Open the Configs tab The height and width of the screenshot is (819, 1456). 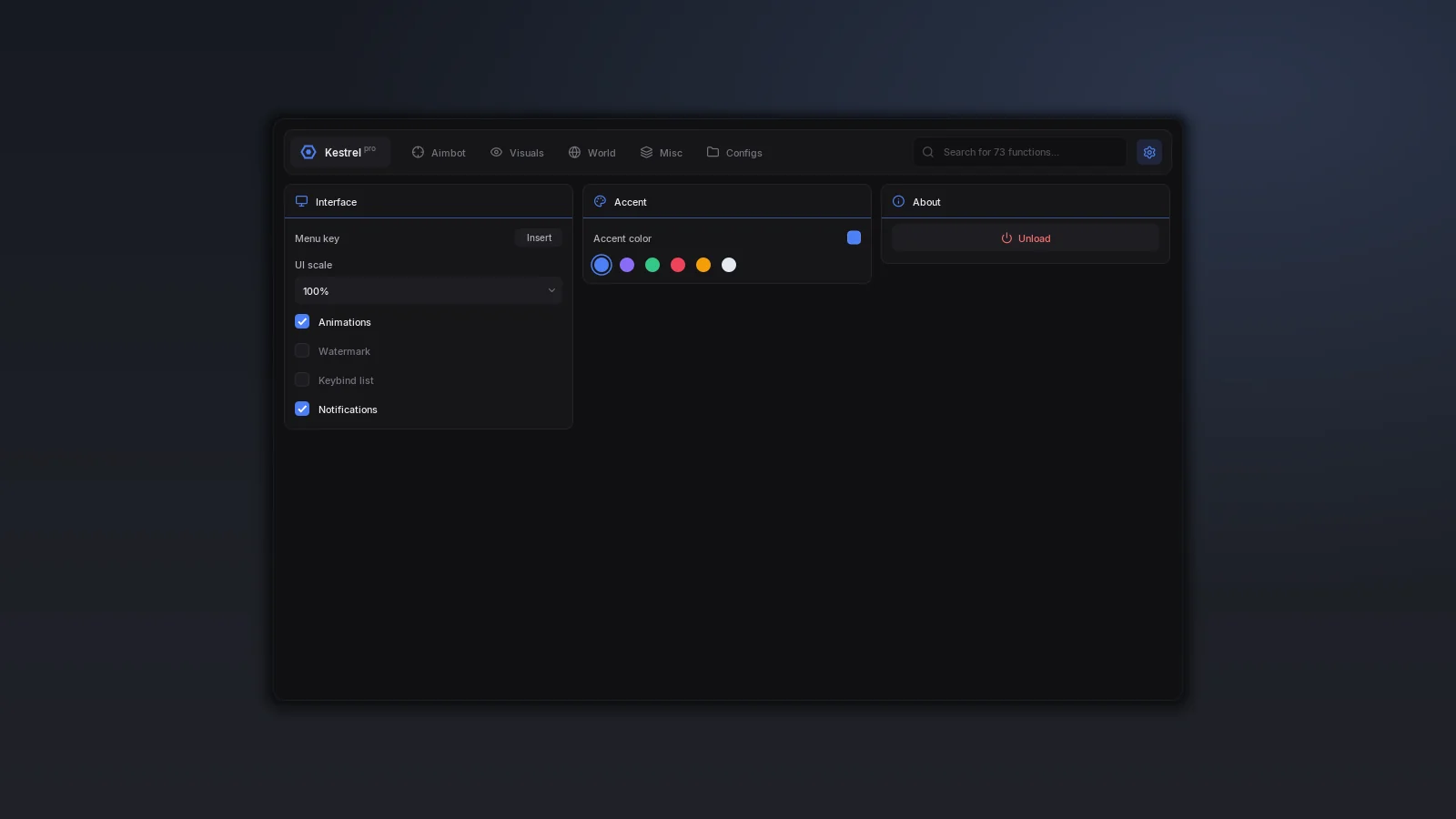[734, 153]
